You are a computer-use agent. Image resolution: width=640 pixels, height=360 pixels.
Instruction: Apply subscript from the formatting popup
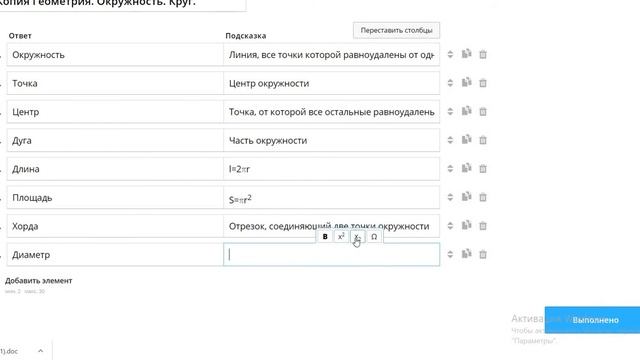coord(358,237)
